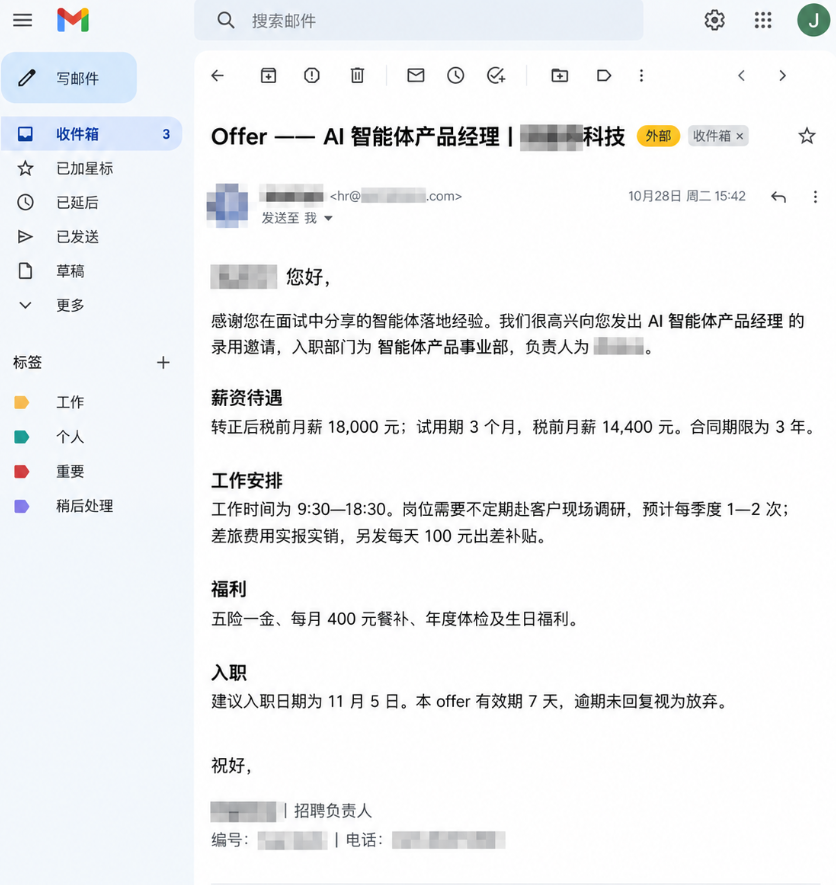Click the email timestamp 10月28日 周二 15:42
This screenshot has width=836, height=885.
(x=687, y=196)
